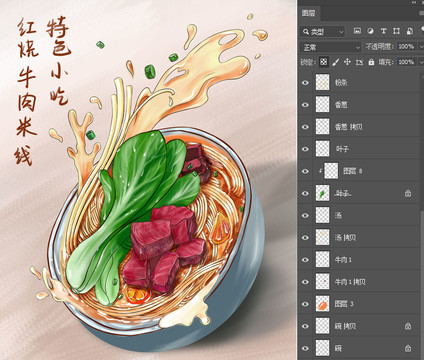Open the 正常 blend mode dropdown
Screen dimensions: 424x360
330,47
